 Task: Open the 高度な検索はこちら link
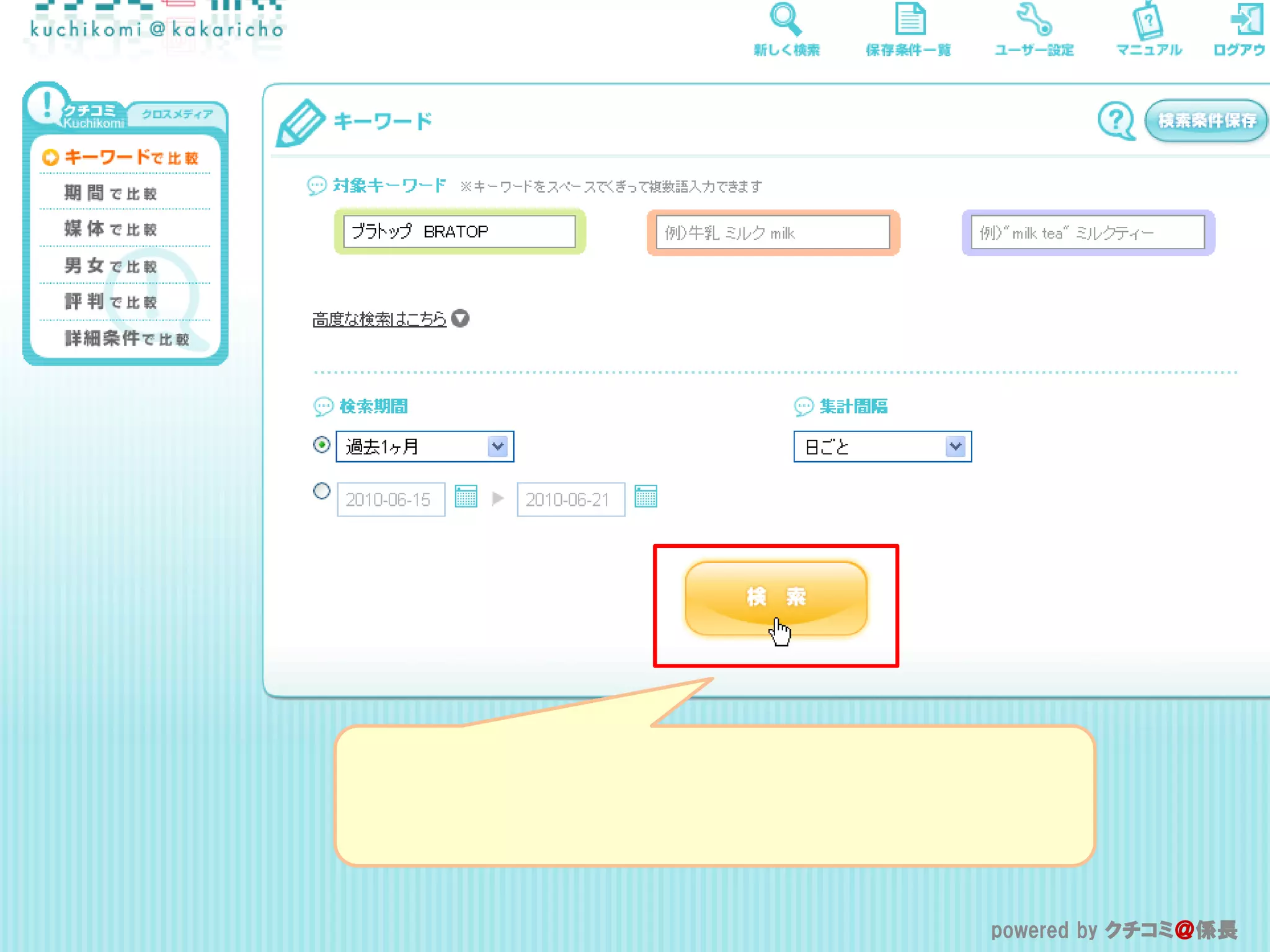tap(380, 319)
